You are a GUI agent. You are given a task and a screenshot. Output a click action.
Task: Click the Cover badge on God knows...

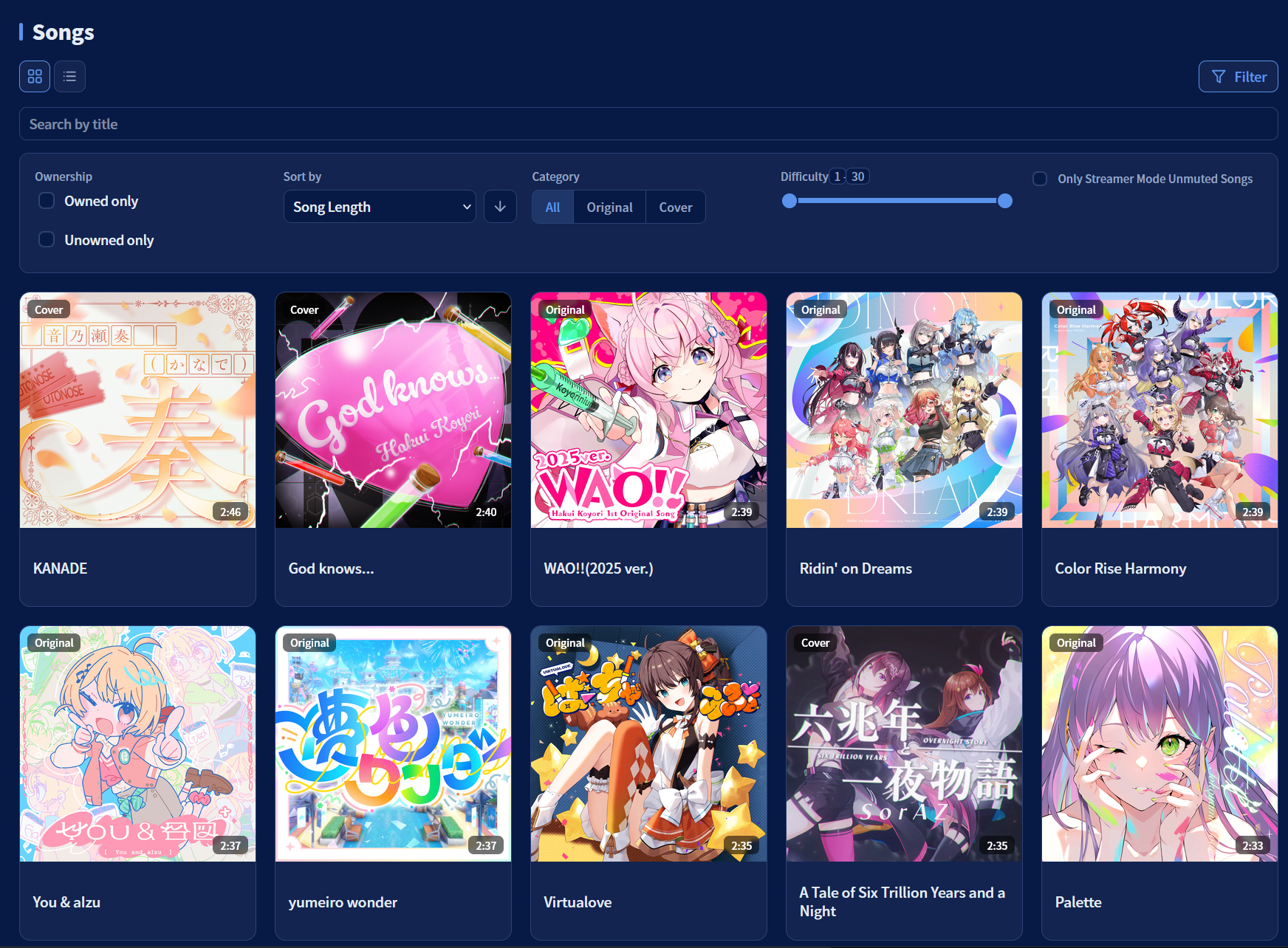304,310
